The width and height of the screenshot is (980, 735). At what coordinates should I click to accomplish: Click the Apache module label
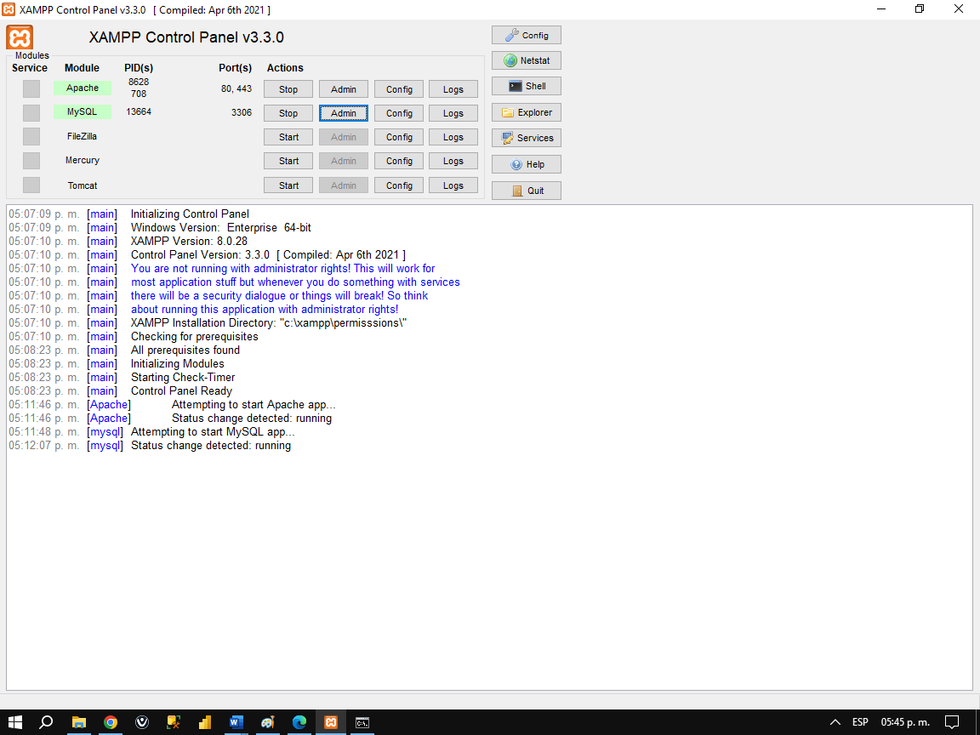click(82, 88)
